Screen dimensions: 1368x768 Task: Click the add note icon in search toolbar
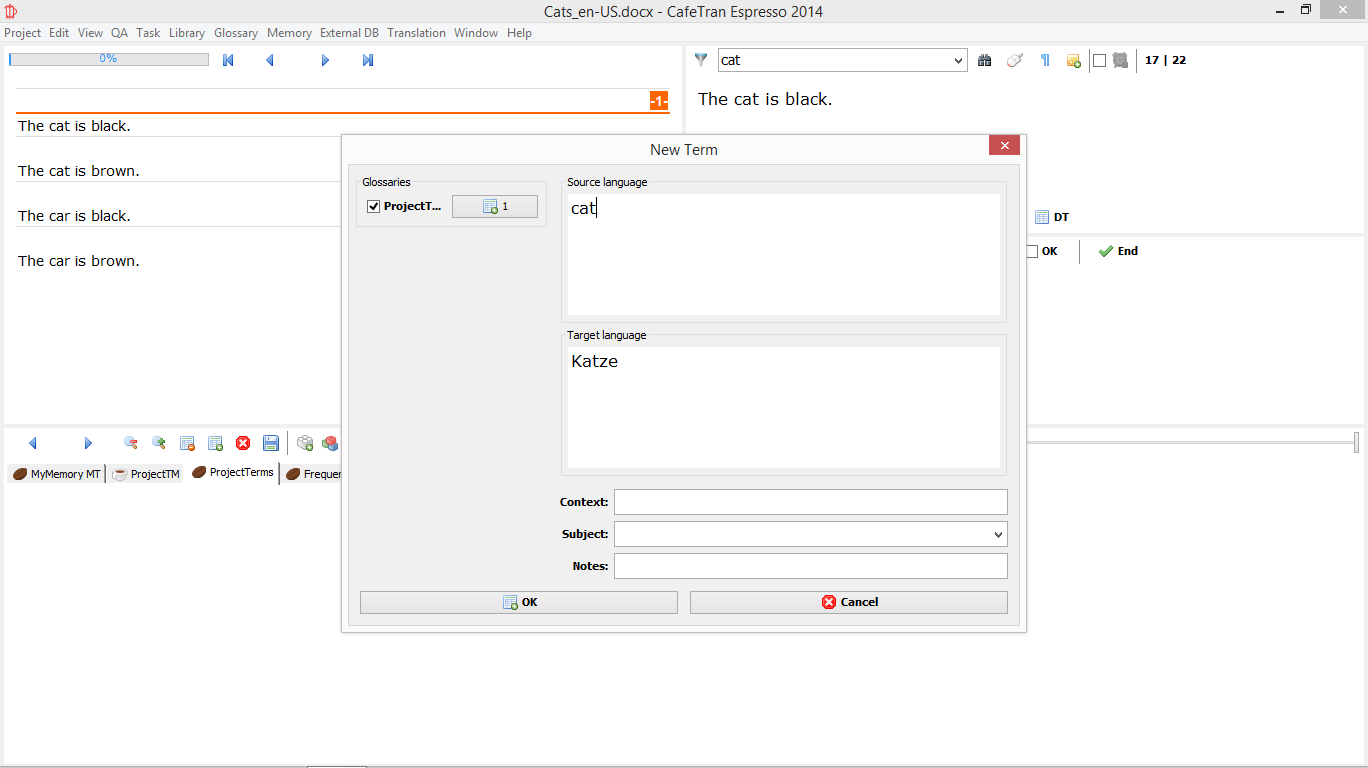click(1073, 61)
